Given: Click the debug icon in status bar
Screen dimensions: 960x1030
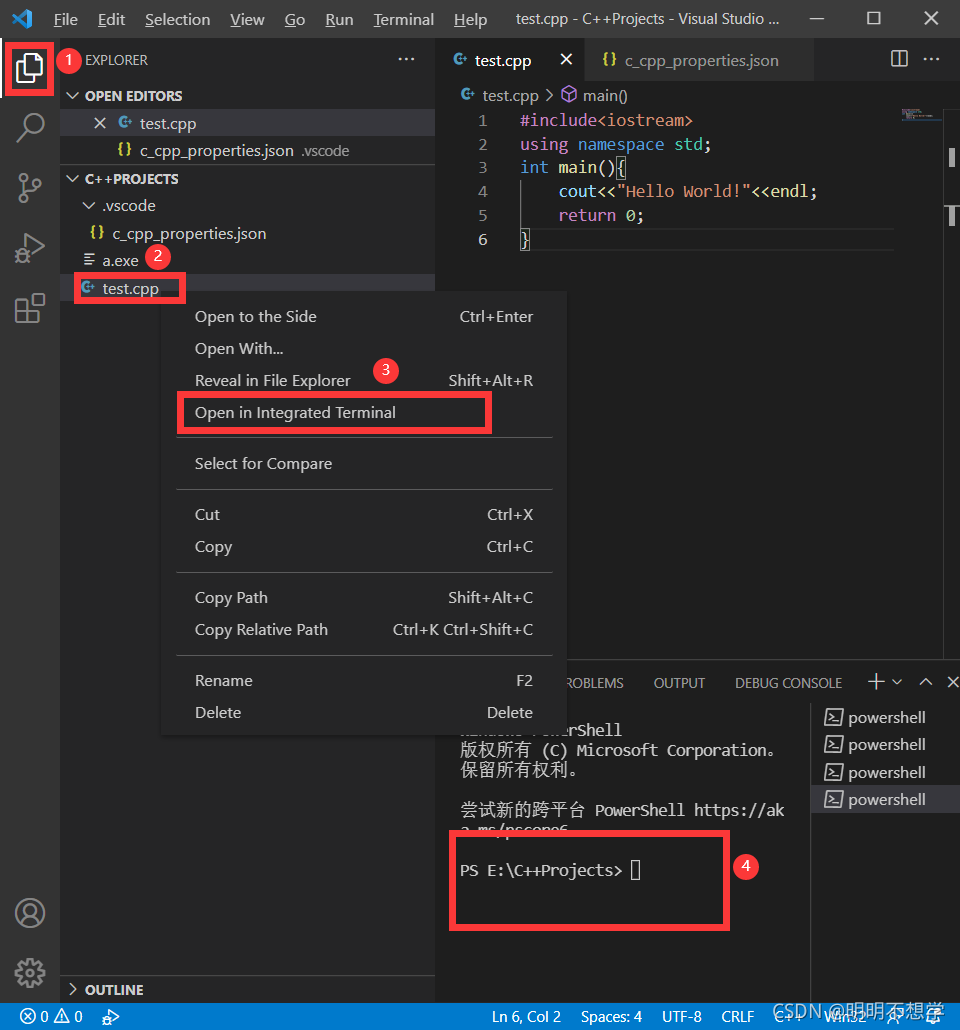Looking at the screenshot, I should click(110, 1017).
